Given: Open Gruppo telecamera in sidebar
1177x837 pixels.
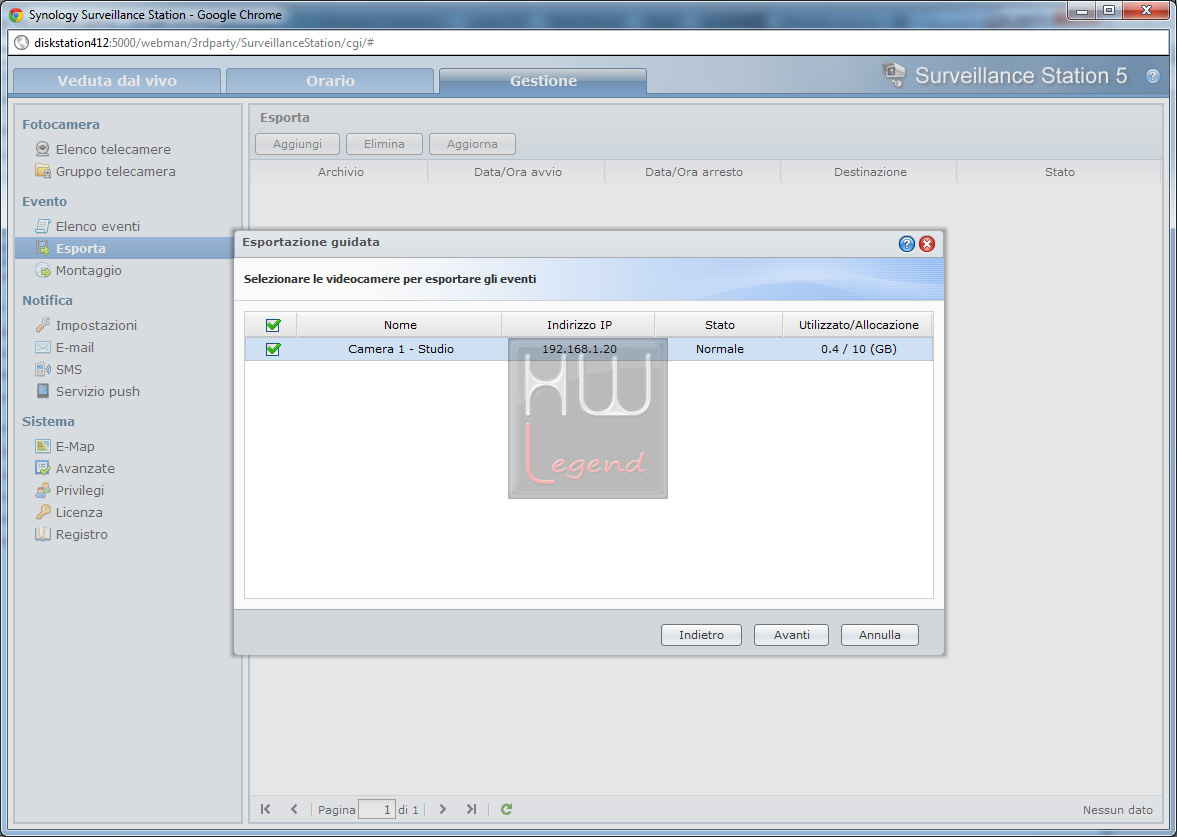Looking at the screenshot, I should click(116, 171).
